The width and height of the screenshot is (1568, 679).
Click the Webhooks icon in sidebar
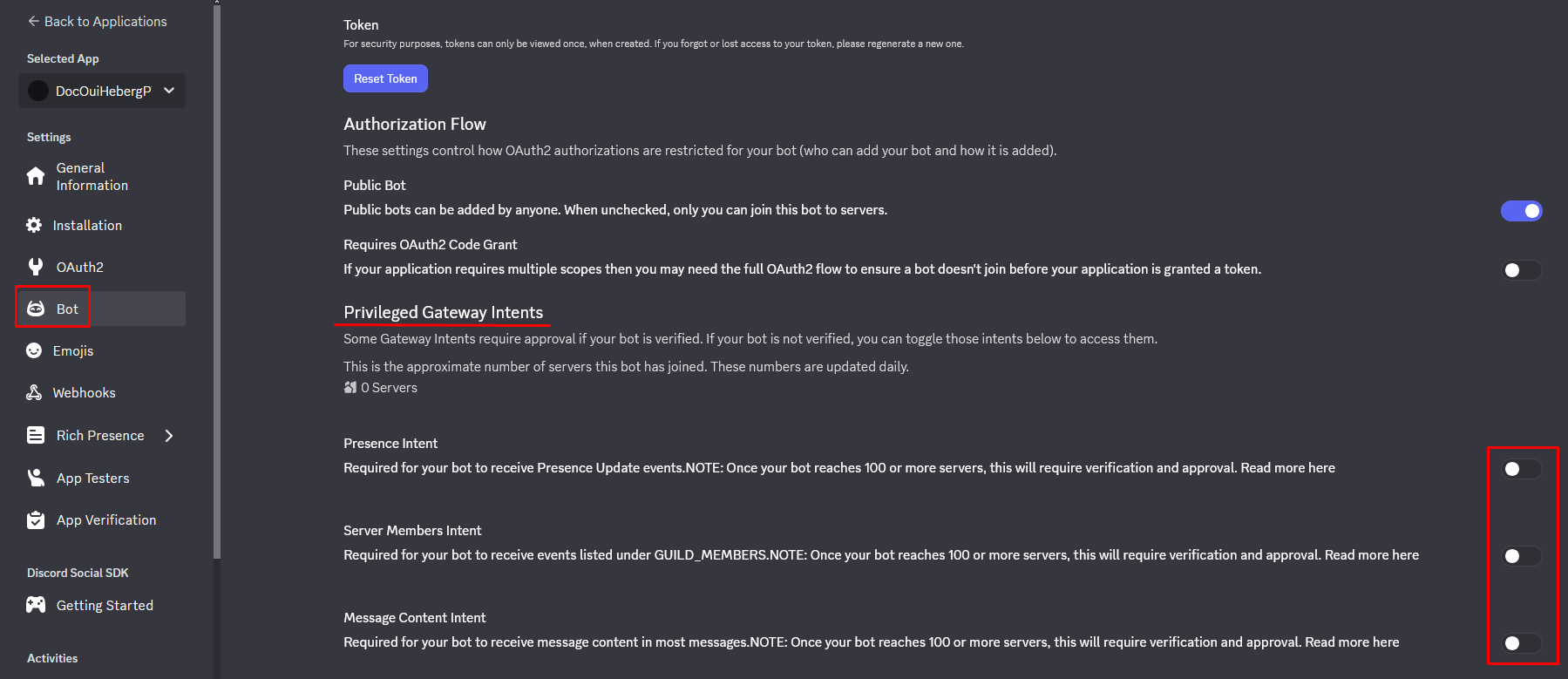[34, 392]
